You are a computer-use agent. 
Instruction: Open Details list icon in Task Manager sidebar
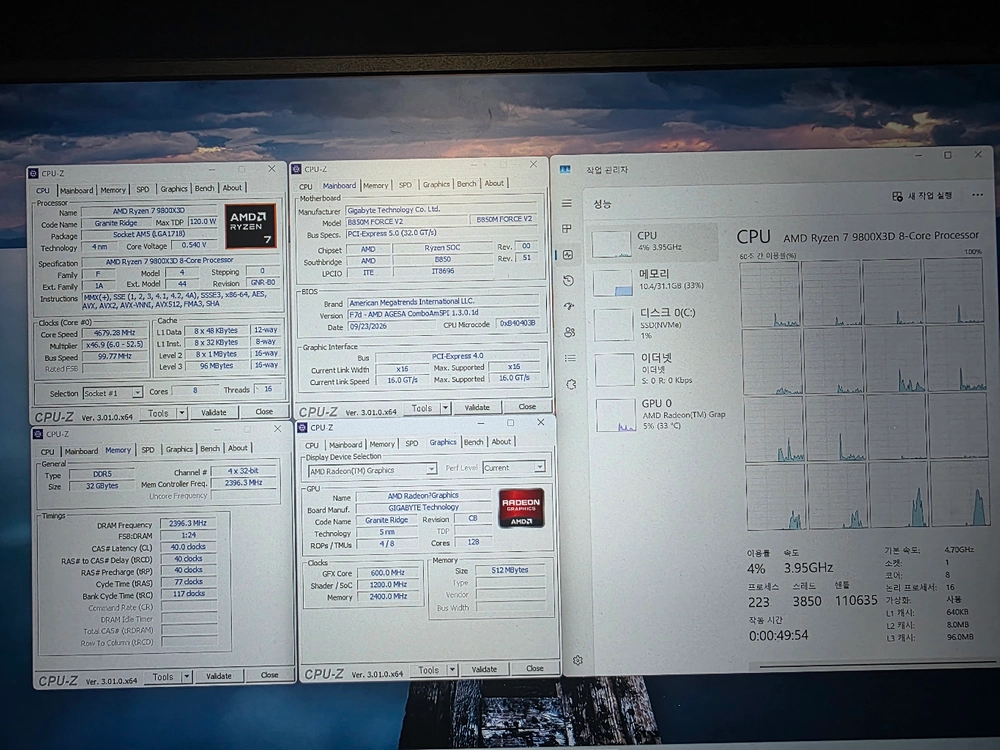[x=571, y=358]
